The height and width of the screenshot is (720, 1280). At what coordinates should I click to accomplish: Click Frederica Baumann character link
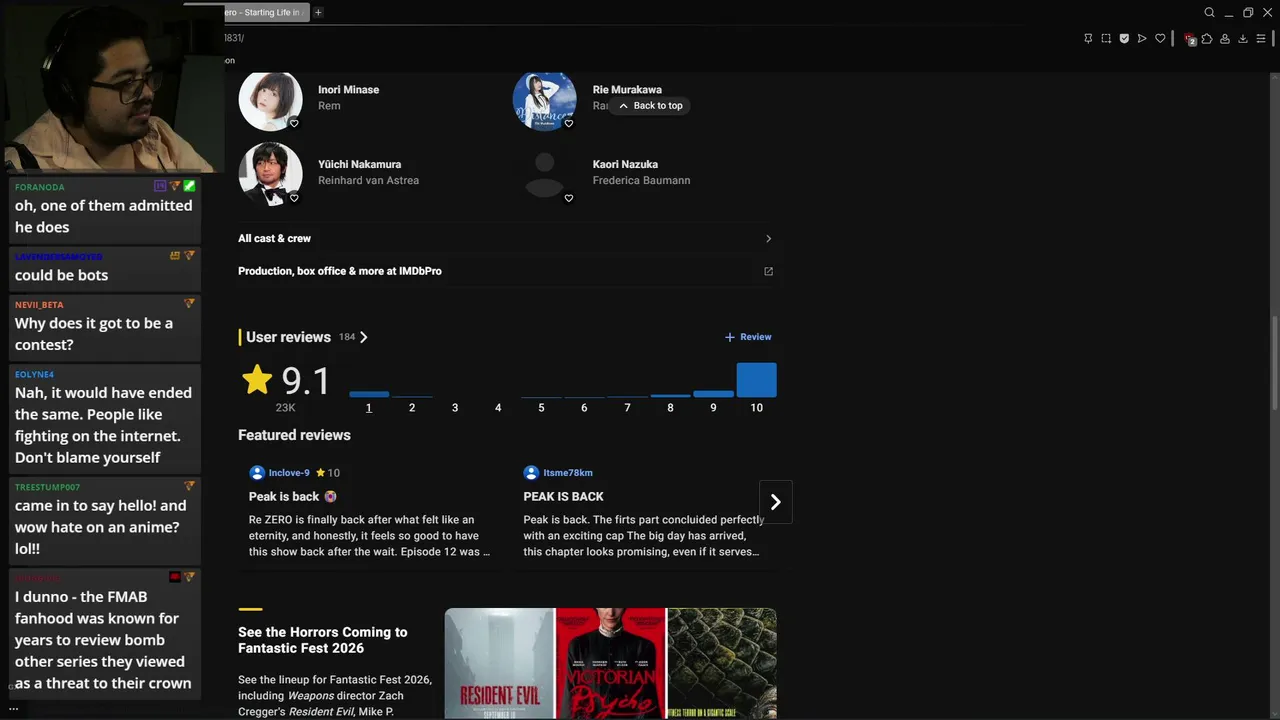(x=641, y=181)
